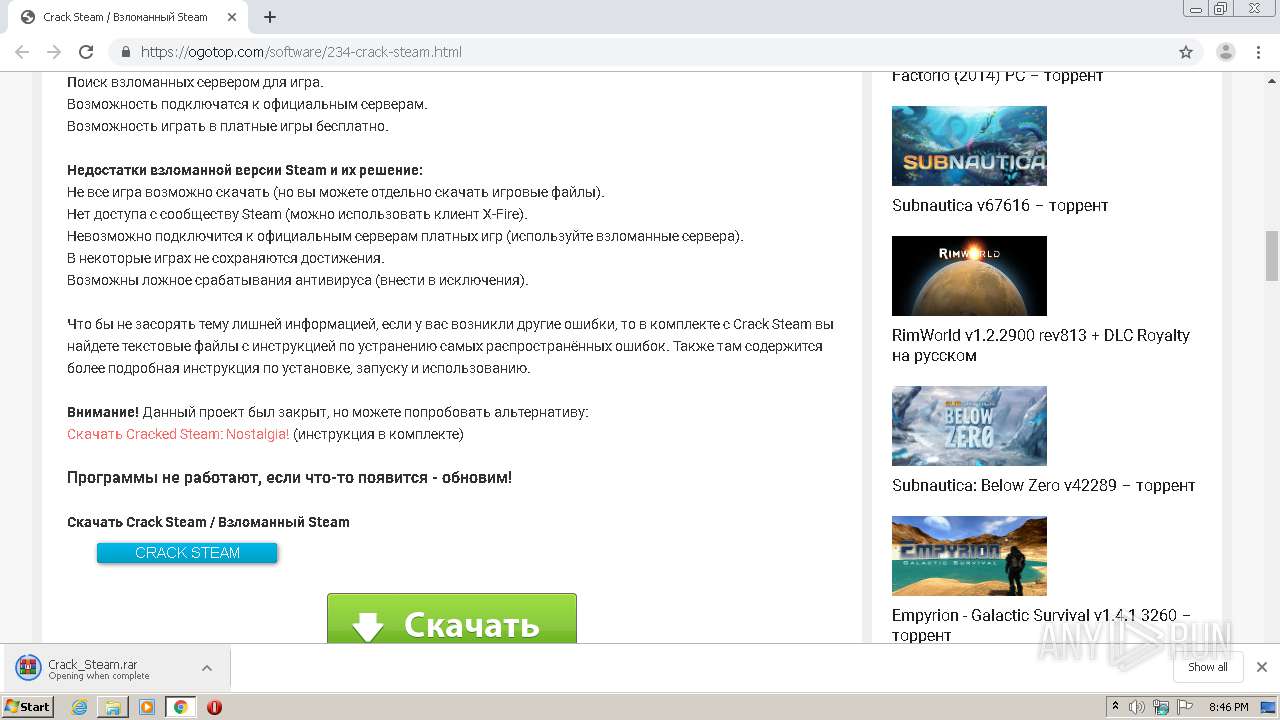The width and height of the screenshot is (1280, 720).
Task: Bookmark this page with the star icon
Action: pos(1186,52)
